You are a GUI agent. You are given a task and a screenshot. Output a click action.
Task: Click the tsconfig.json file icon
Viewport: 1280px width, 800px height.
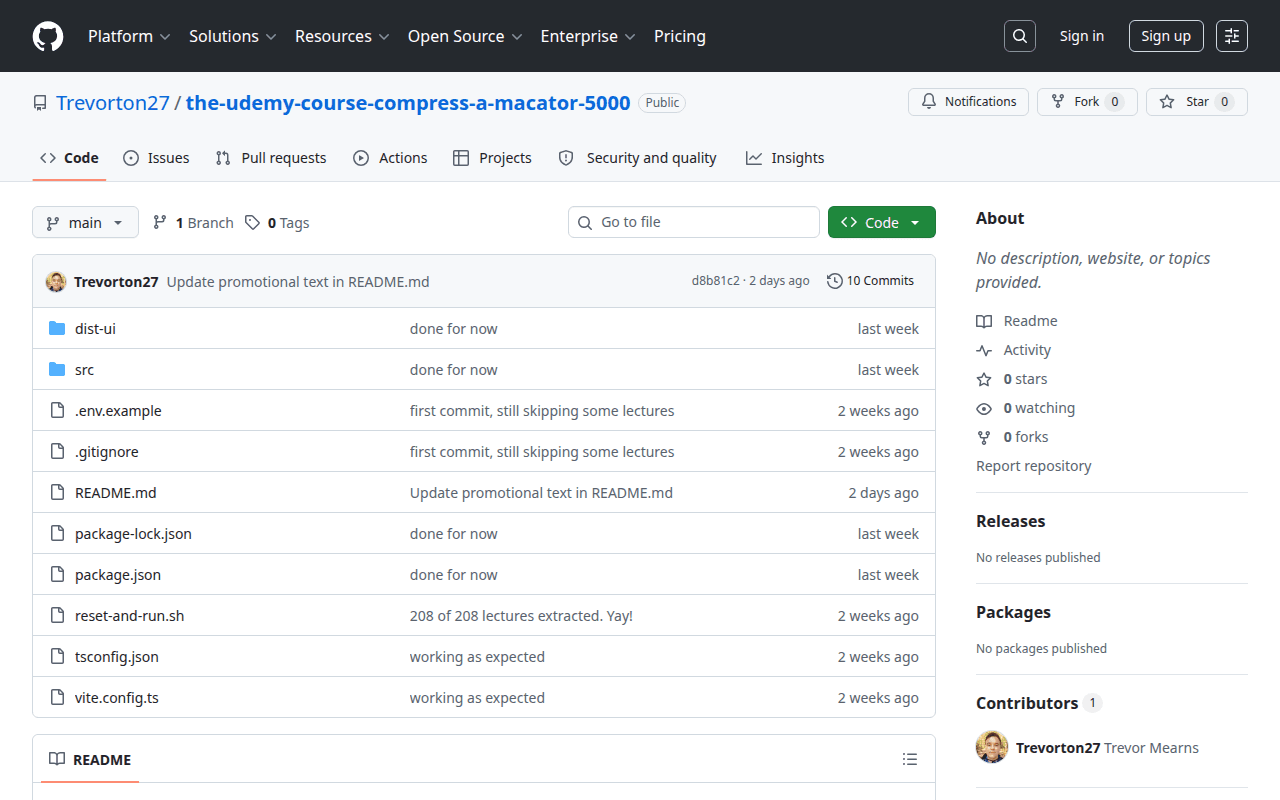pyautogui.click(x=57, y=656)
